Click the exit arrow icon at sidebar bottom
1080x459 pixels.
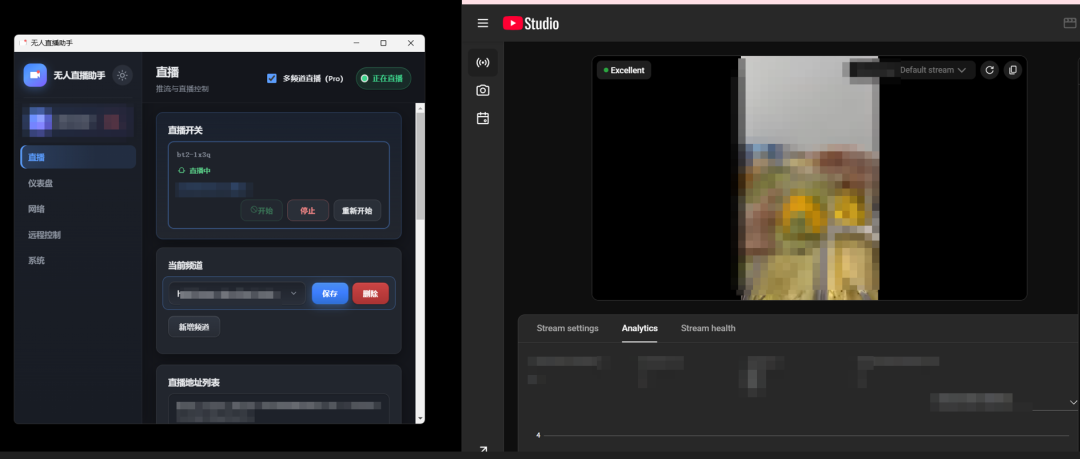tap(483, 449)
